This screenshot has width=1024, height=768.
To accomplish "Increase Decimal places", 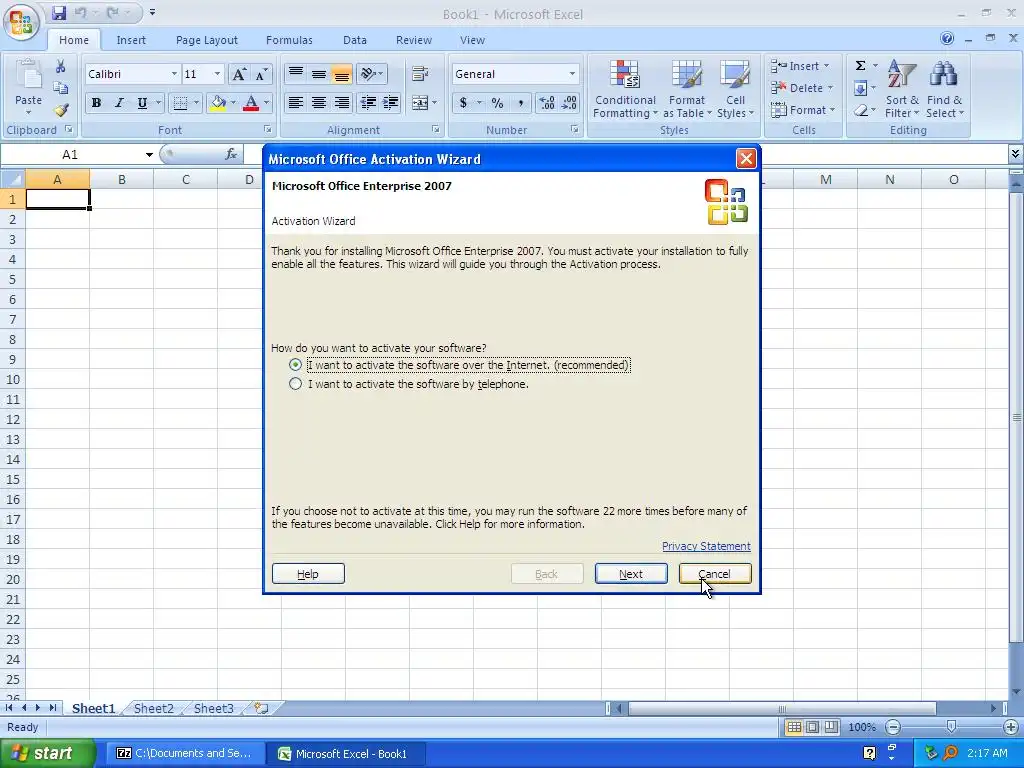I will tap(547, 103).
